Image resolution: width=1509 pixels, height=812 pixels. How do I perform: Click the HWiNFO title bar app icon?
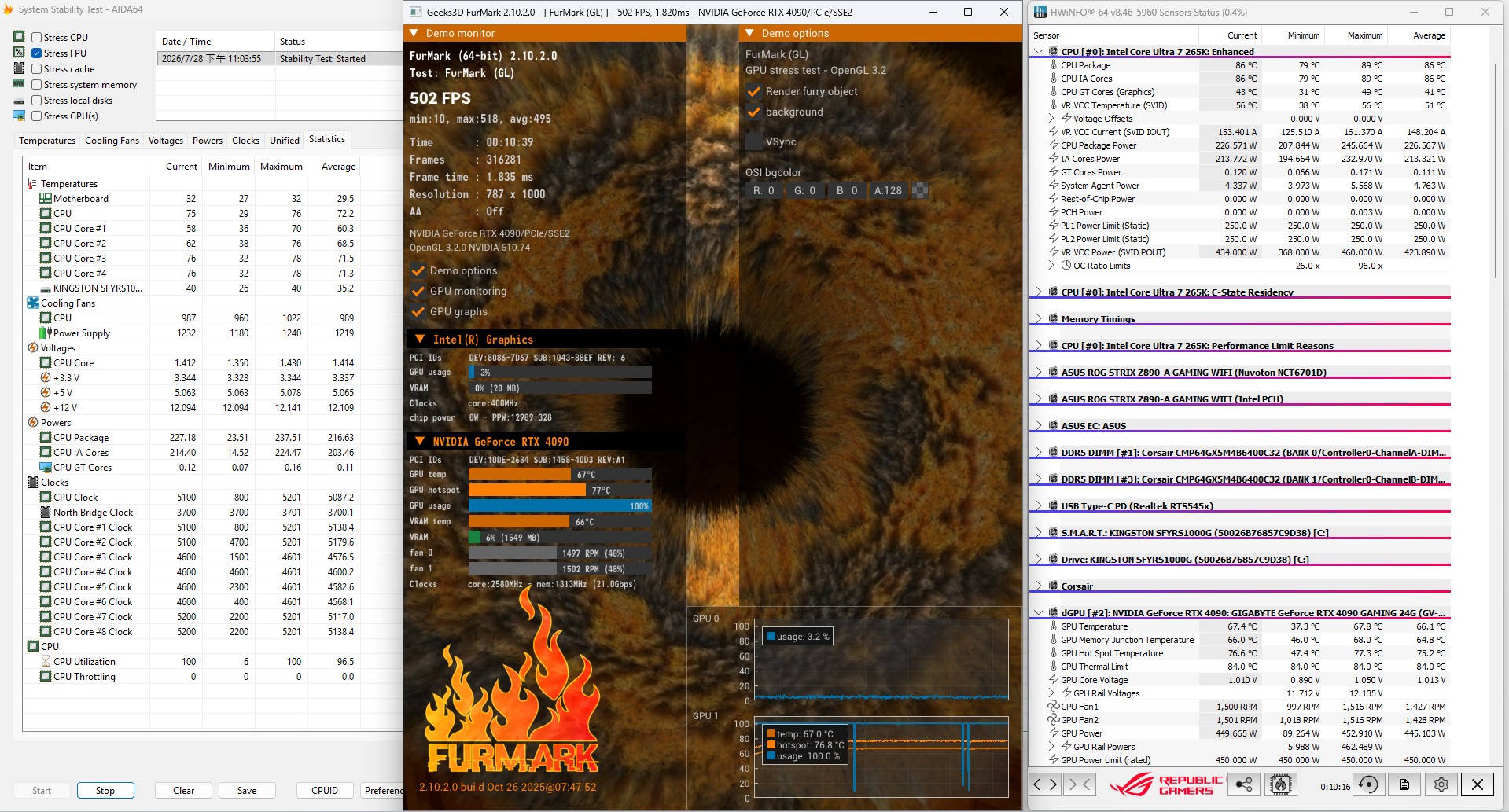point(1040,12)
